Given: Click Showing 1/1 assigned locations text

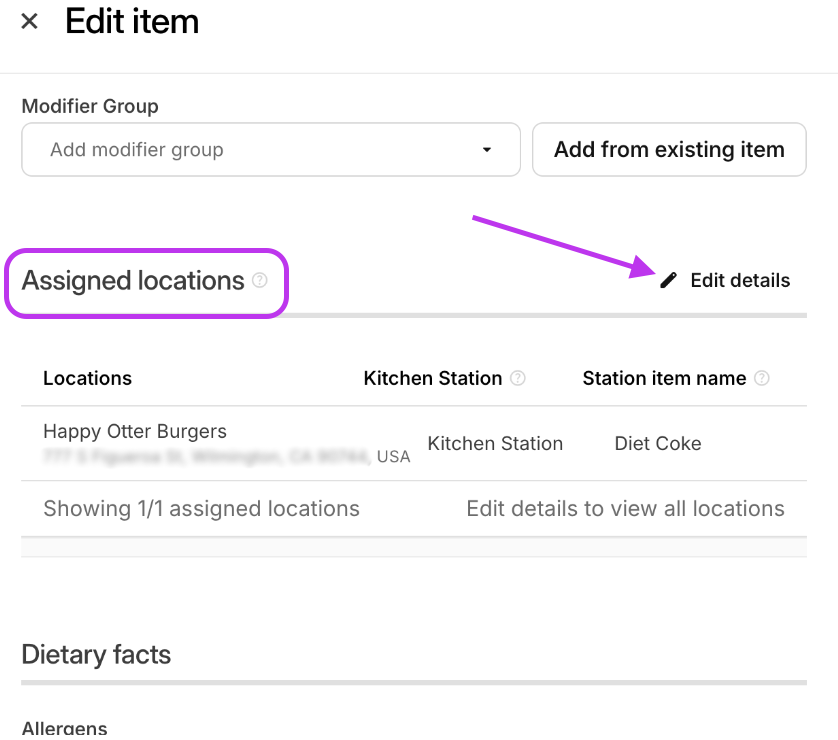Looking at the screenshot, I should tap(201, 509).
